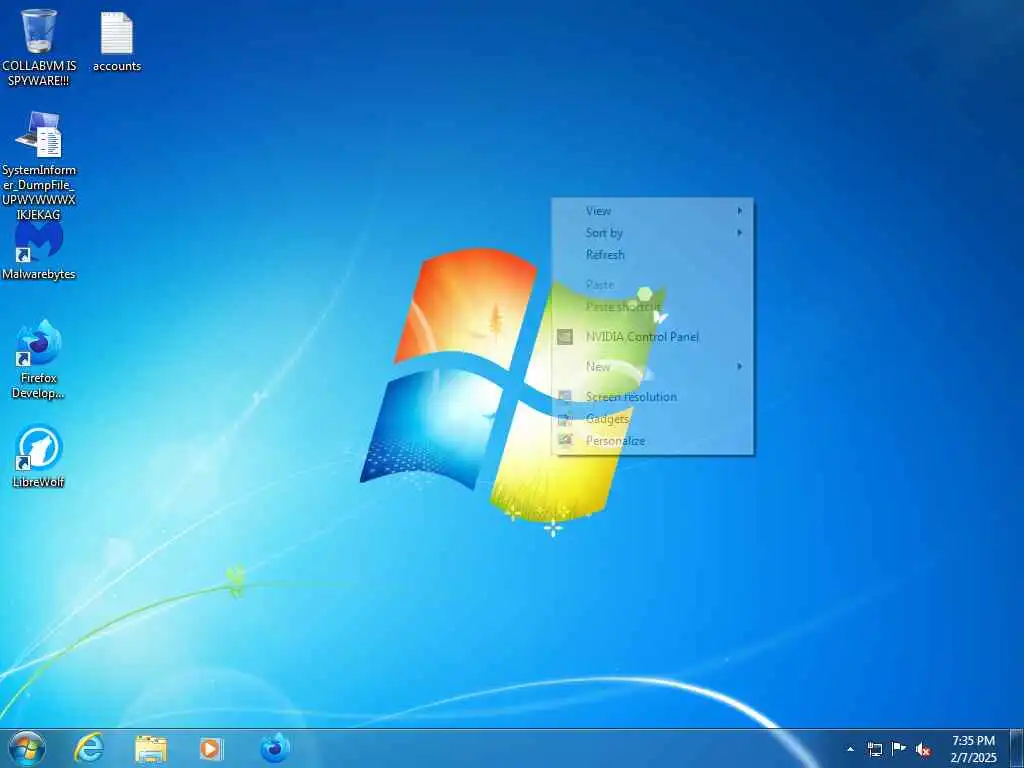Open the Action Center flag icon
This screenshot has height=768, width=1024.
coord(899,748)
